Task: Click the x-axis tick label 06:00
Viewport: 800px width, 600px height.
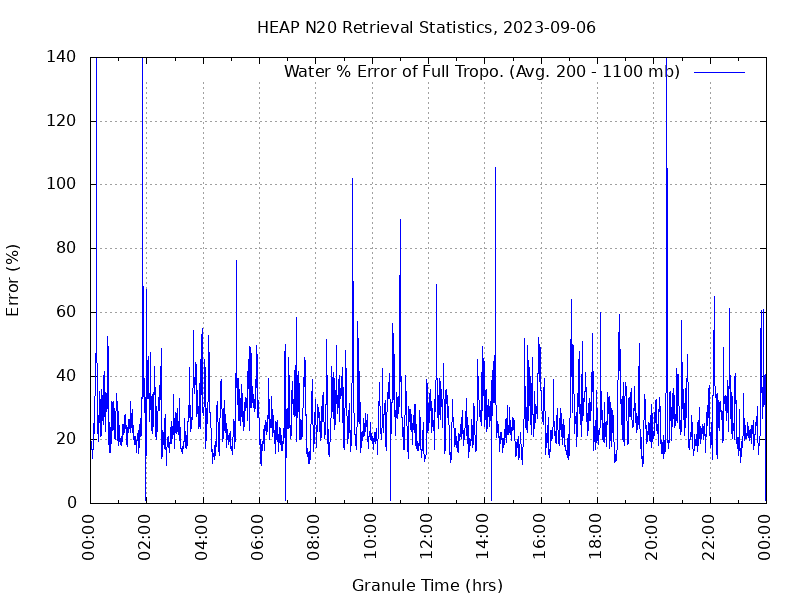Action: pyautogui.click(x=258, y=537)
